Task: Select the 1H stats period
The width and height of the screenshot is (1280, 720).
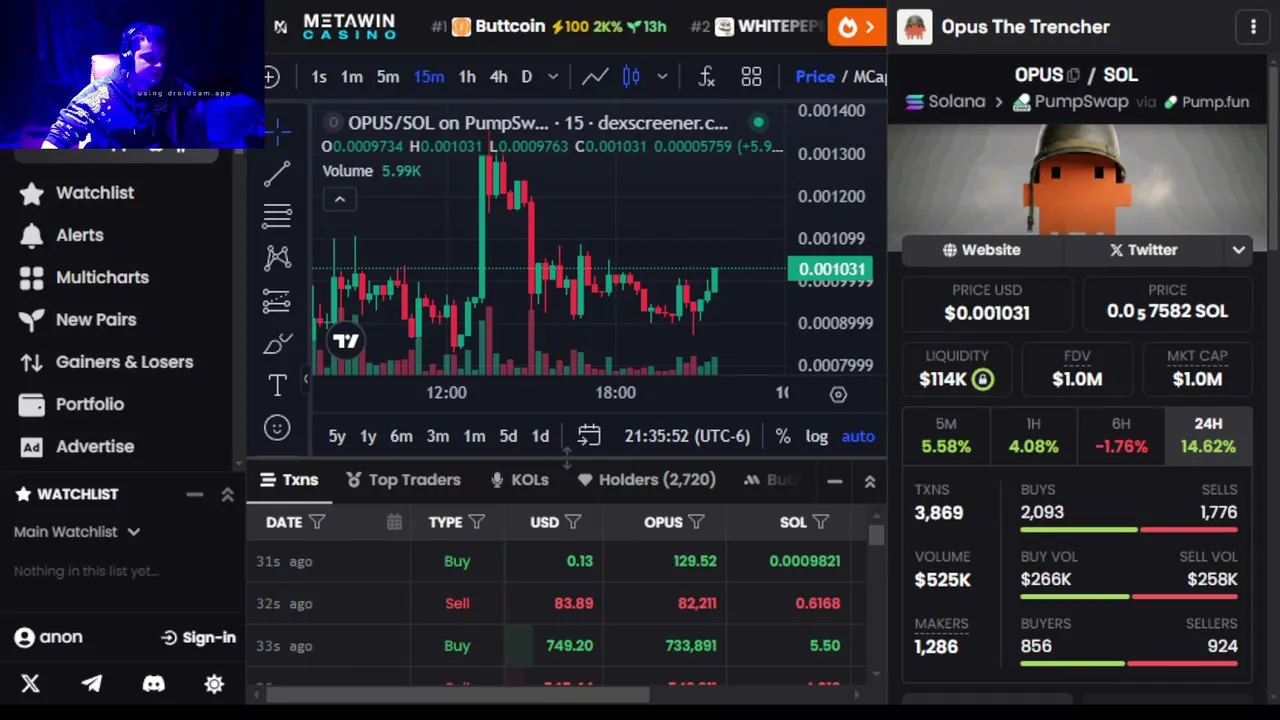Action: tap(1033, 436)
